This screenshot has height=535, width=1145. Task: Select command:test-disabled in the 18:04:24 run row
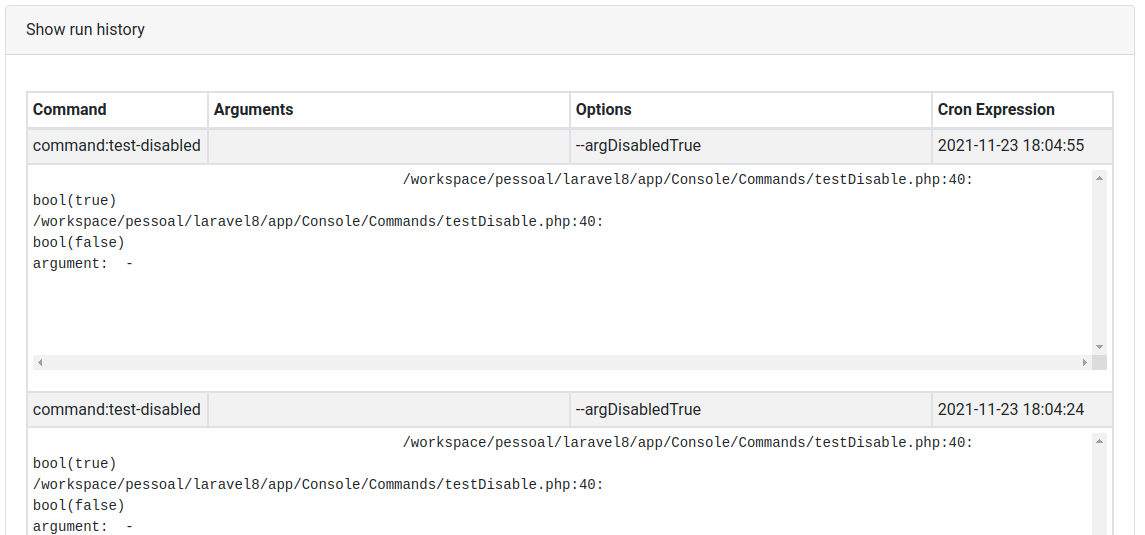[x=117, y=410]
